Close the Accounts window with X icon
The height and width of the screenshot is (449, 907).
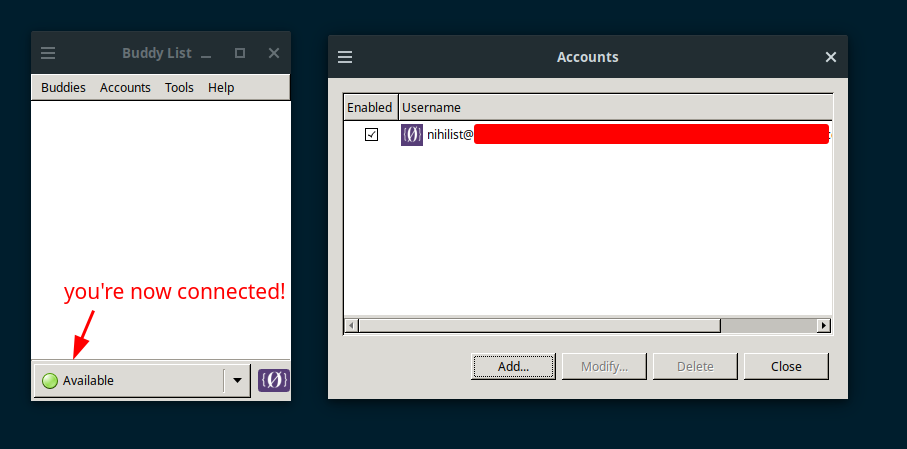point(831,57)
